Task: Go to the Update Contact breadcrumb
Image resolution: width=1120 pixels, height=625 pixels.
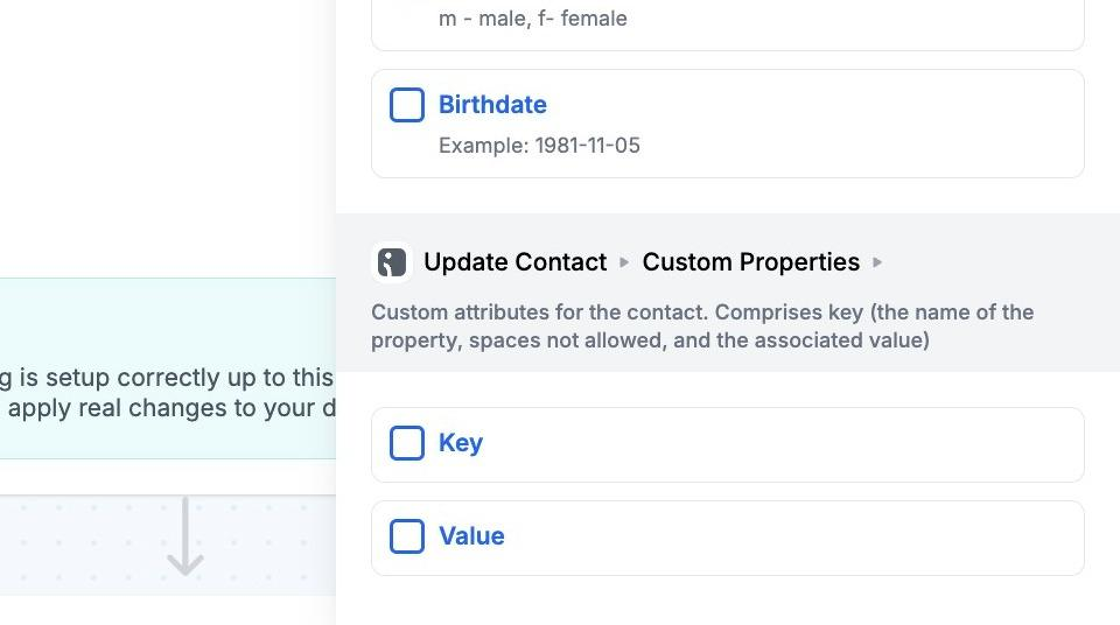Action: (x=515, y=262)
